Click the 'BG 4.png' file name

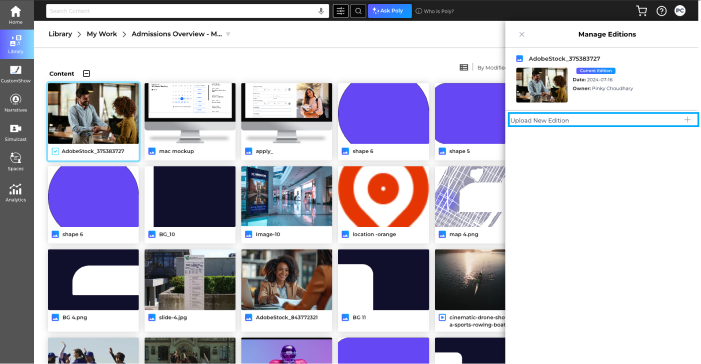[75, 317]
